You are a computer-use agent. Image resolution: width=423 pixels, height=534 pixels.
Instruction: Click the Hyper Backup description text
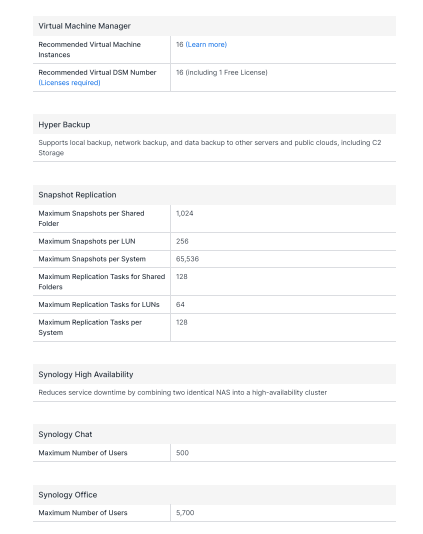210,148
